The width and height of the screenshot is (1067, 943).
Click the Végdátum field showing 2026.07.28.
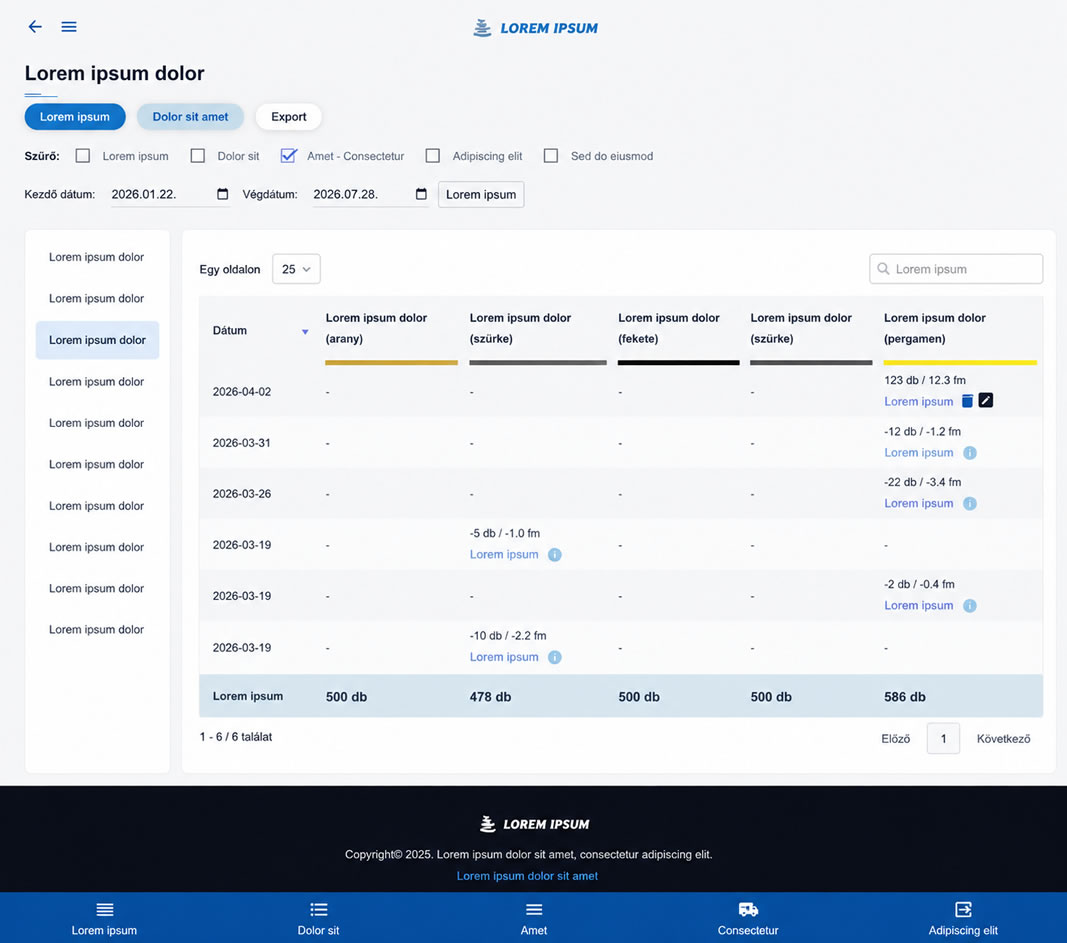pyautogui.click(x=370, y=195)
